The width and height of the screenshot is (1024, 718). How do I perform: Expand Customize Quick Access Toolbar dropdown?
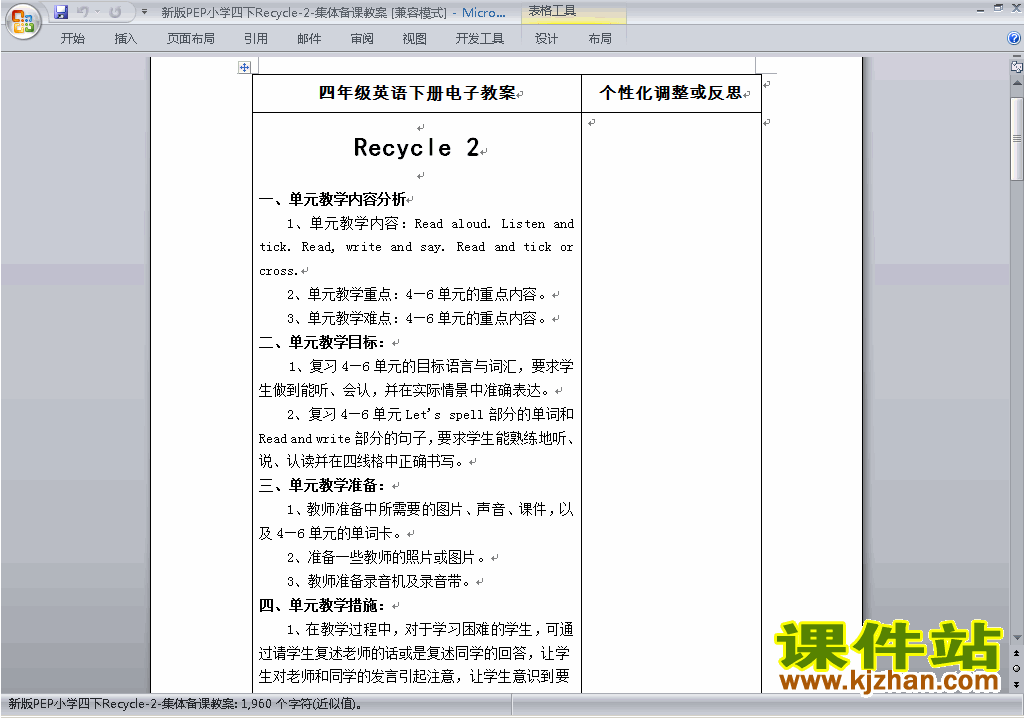point(144,12)
